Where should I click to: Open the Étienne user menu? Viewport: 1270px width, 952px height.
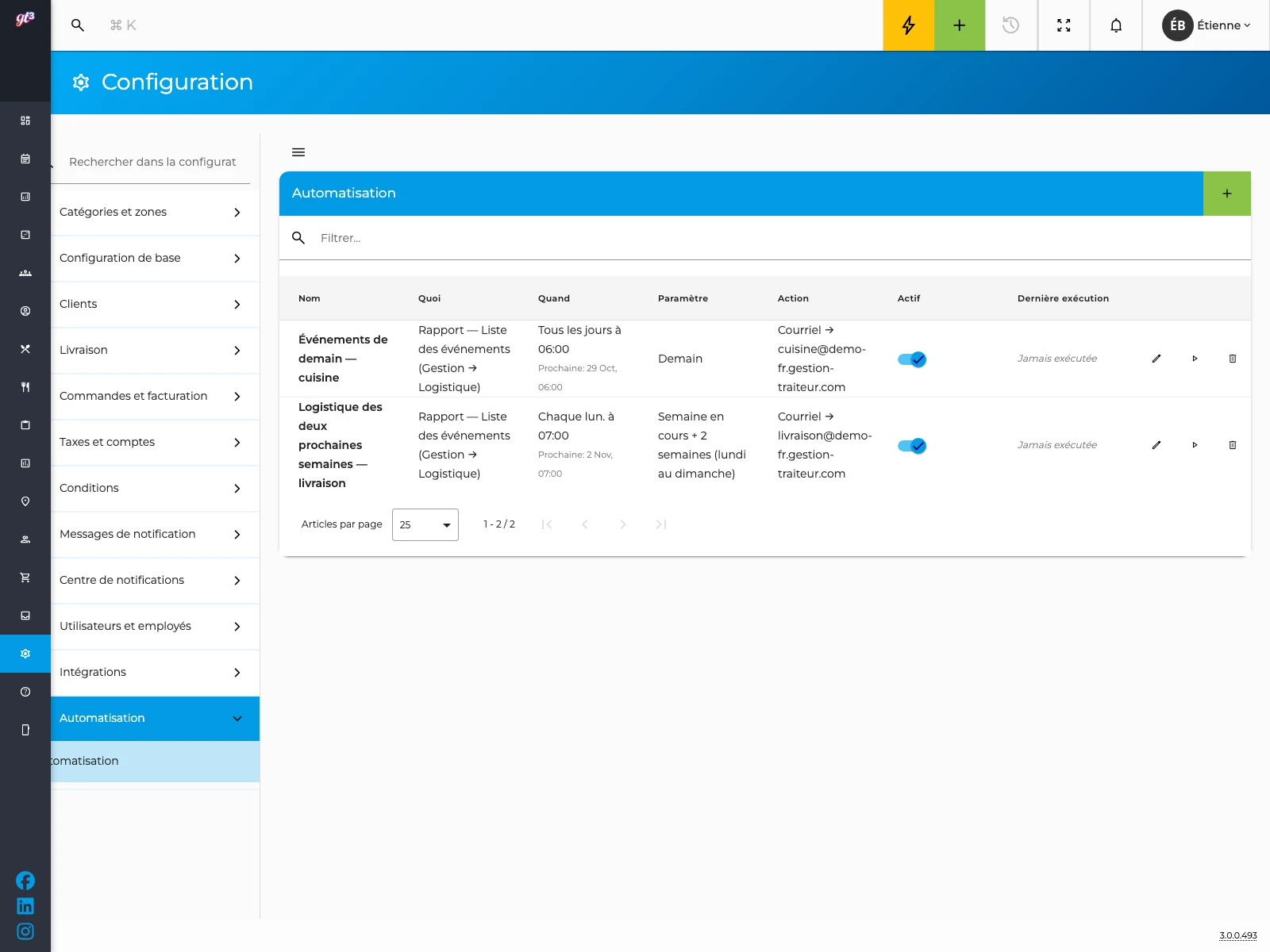click(1206, 25)
